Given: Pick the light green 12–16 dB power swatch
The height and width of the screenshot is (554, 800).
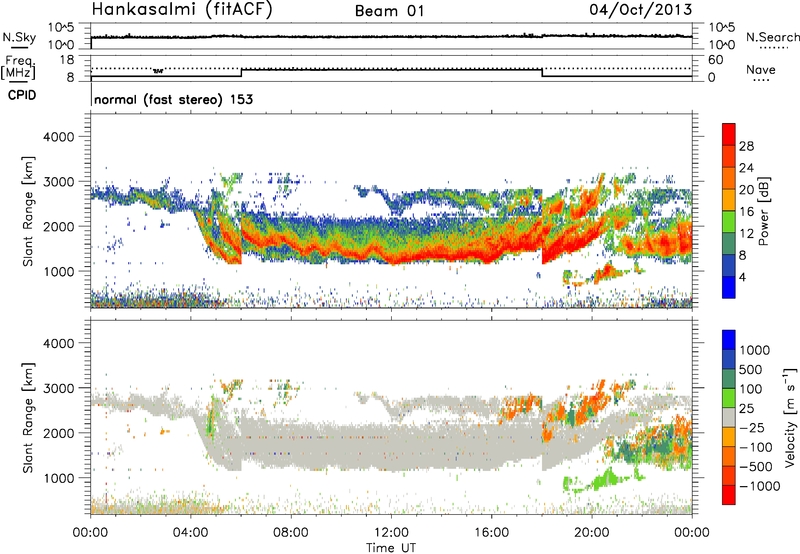Looking at the screenshot, I should pyautogui.click(x=729, y=221).
